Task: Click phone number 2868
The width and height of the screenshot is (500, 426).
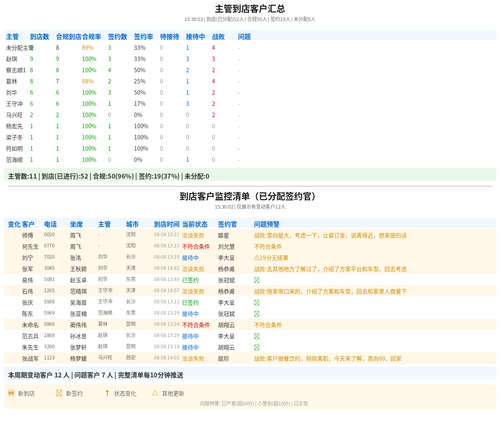Action: tap(49, 335)
